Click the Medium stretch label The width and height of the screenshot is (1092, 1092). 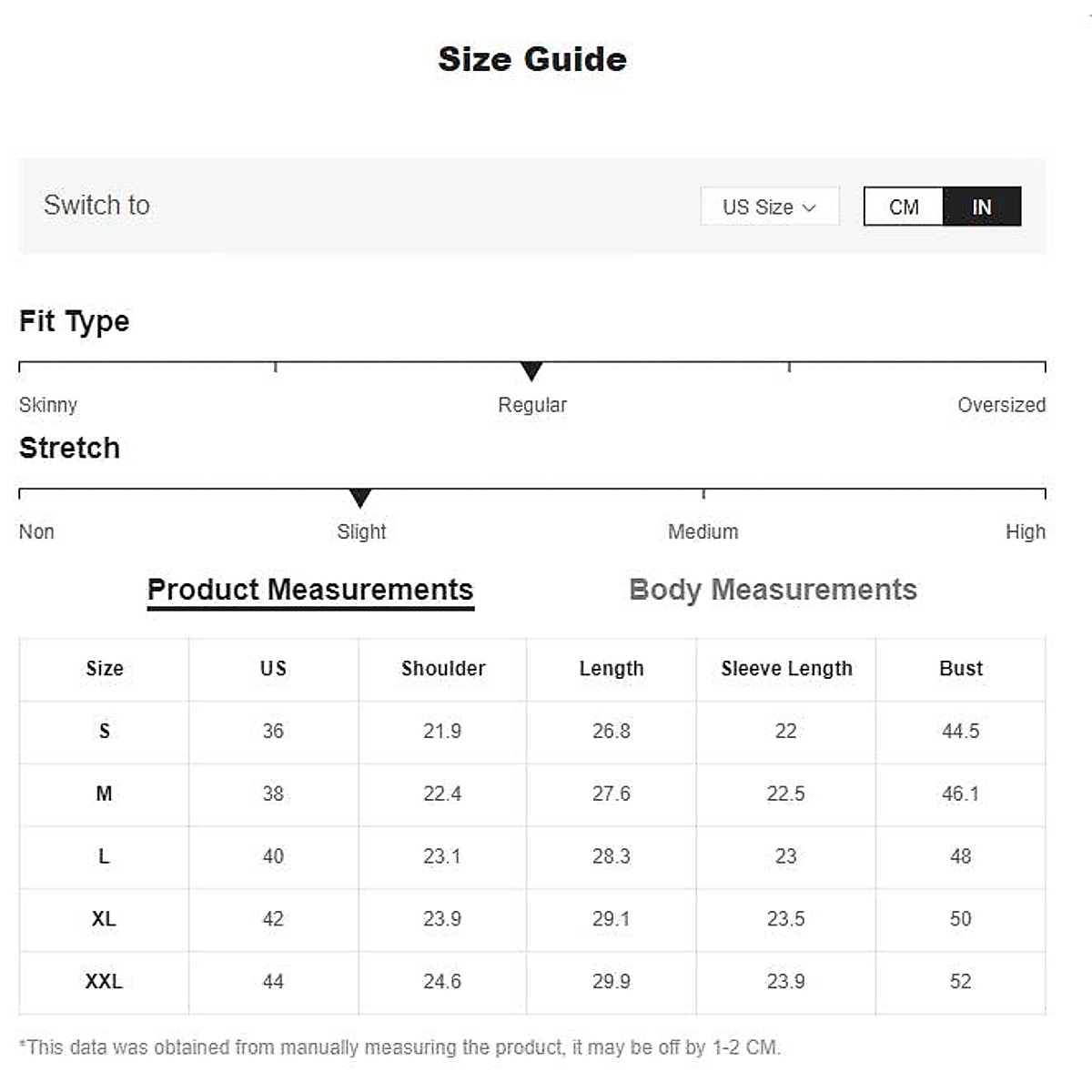coord(703,531)
